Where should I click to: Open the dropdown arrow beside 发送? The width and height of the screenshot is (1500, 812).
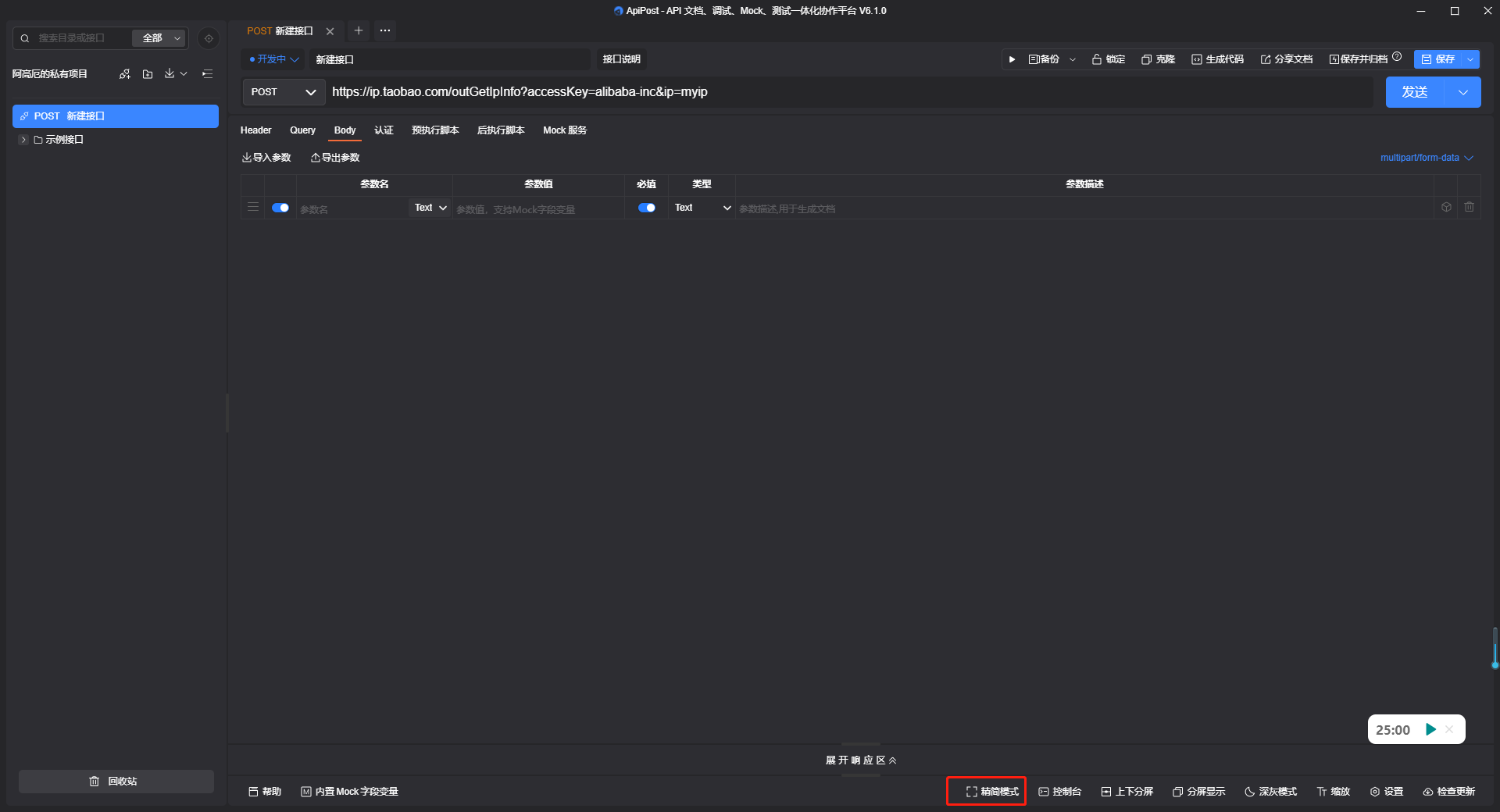1463,92
